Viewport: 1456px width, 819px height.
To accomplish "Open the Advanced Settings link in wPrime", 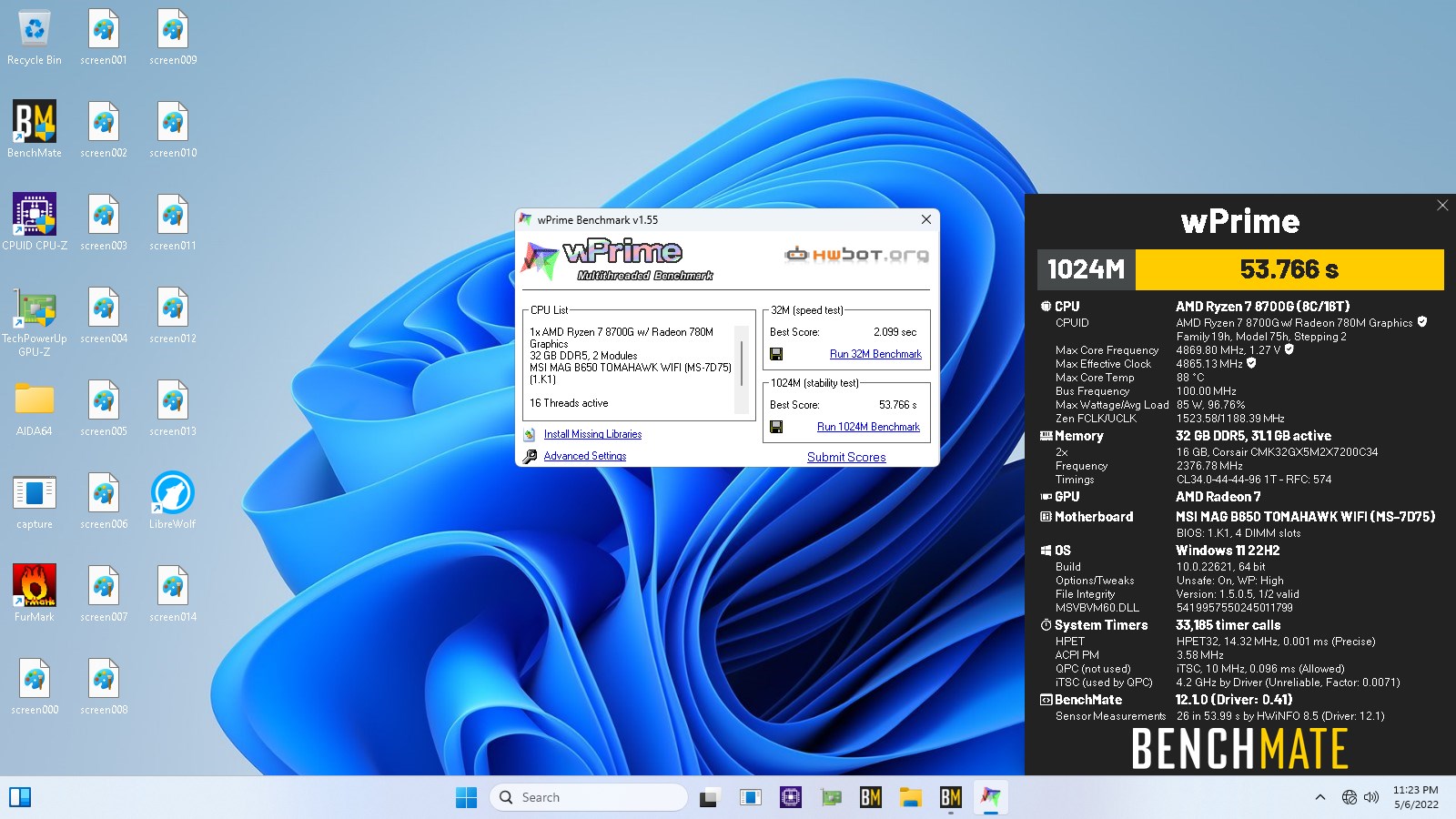I will tap(585, 456).
